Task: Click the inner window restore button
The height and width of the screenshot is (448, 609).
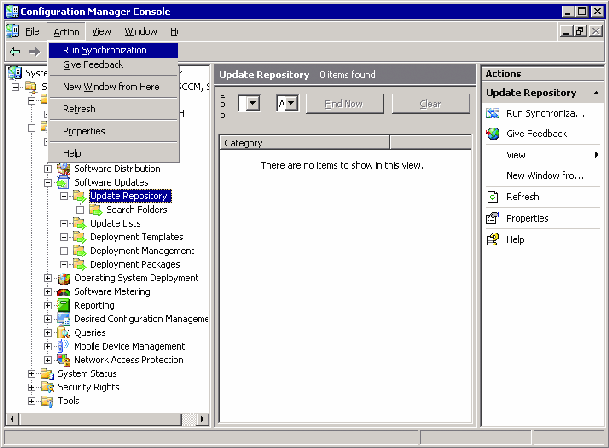Action: click(580, 31)
